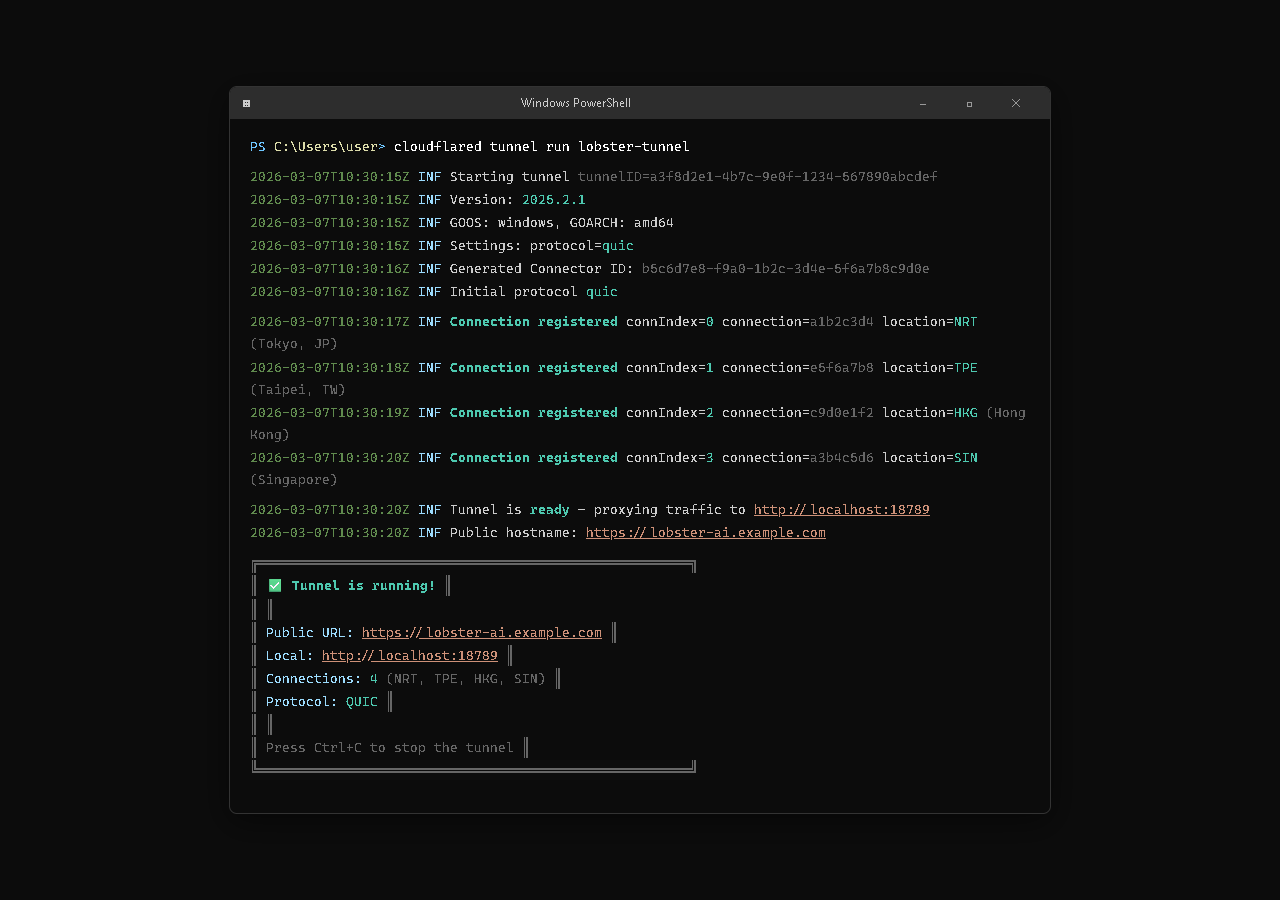Click the cloudflared tunnel run lobster-tunnel command
Viewport: 1280px width, 900px height.
[541, 147]
